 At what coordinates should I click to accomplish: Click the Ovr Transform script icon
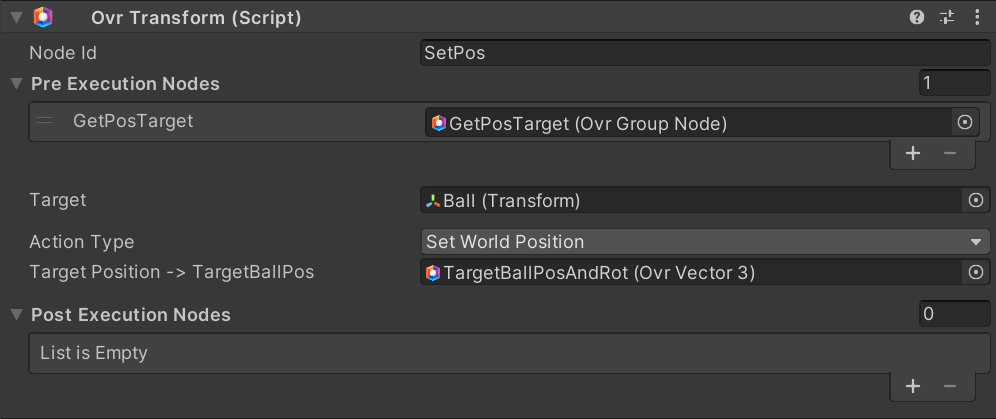coord(43,17)
